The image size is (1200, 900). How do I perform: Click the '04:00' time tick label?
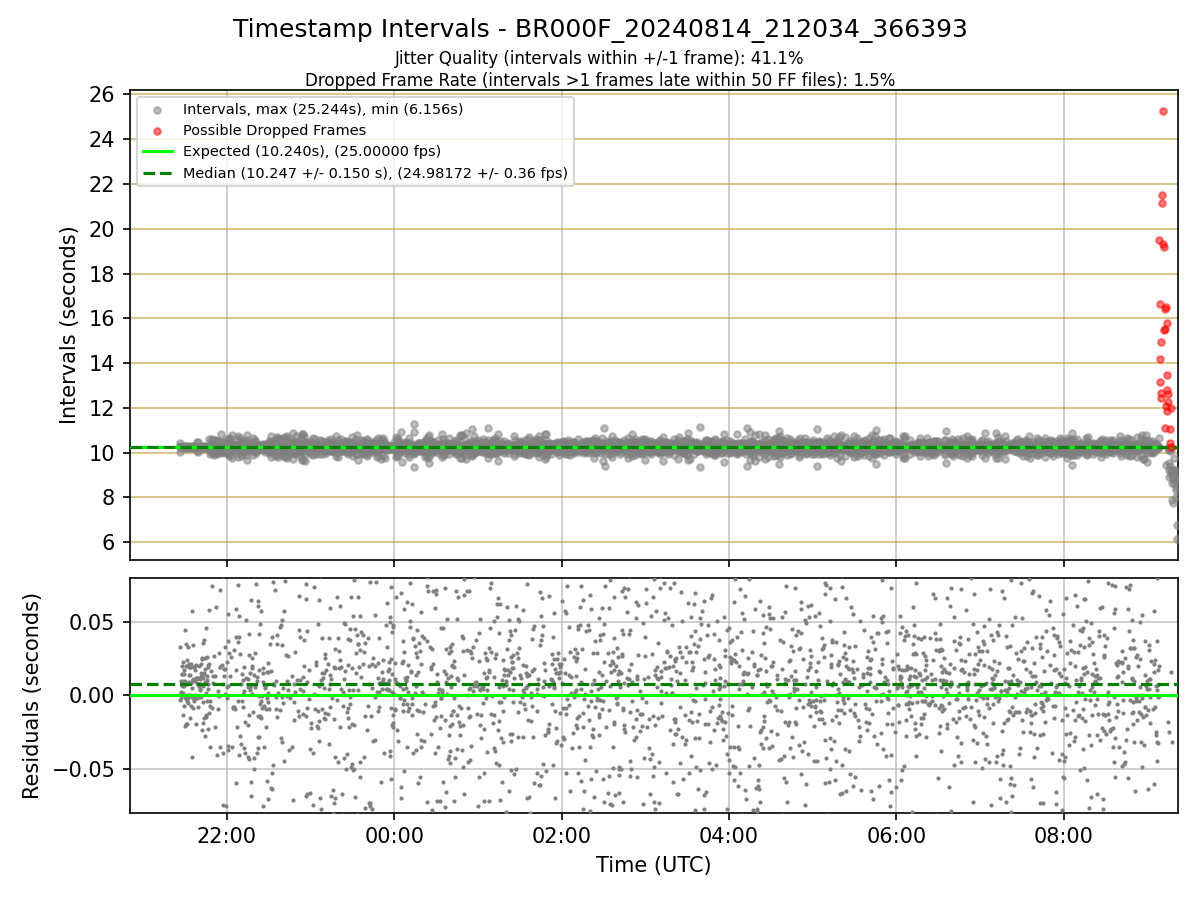728,834
